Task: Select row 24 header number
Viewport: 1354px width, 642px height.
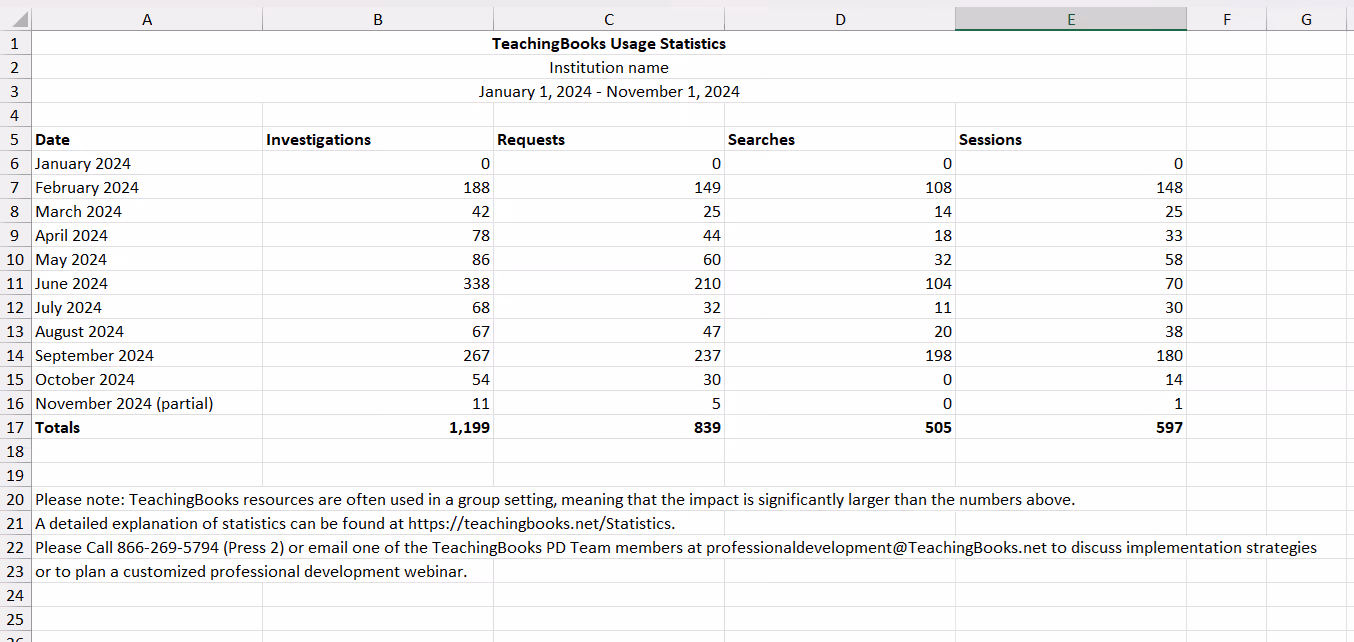Action: [x=16, y=596]
